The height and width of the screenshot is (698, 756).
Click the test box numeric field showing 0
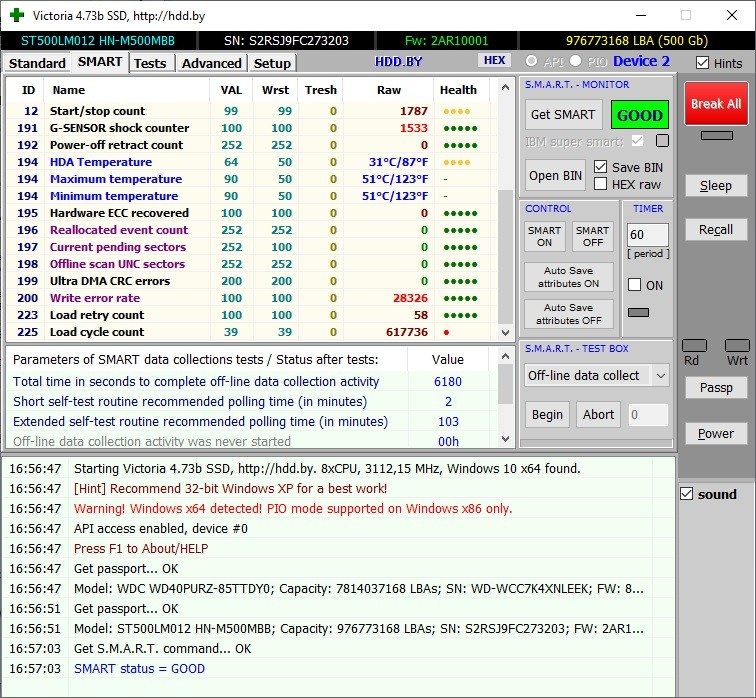(x=648, y=415)
